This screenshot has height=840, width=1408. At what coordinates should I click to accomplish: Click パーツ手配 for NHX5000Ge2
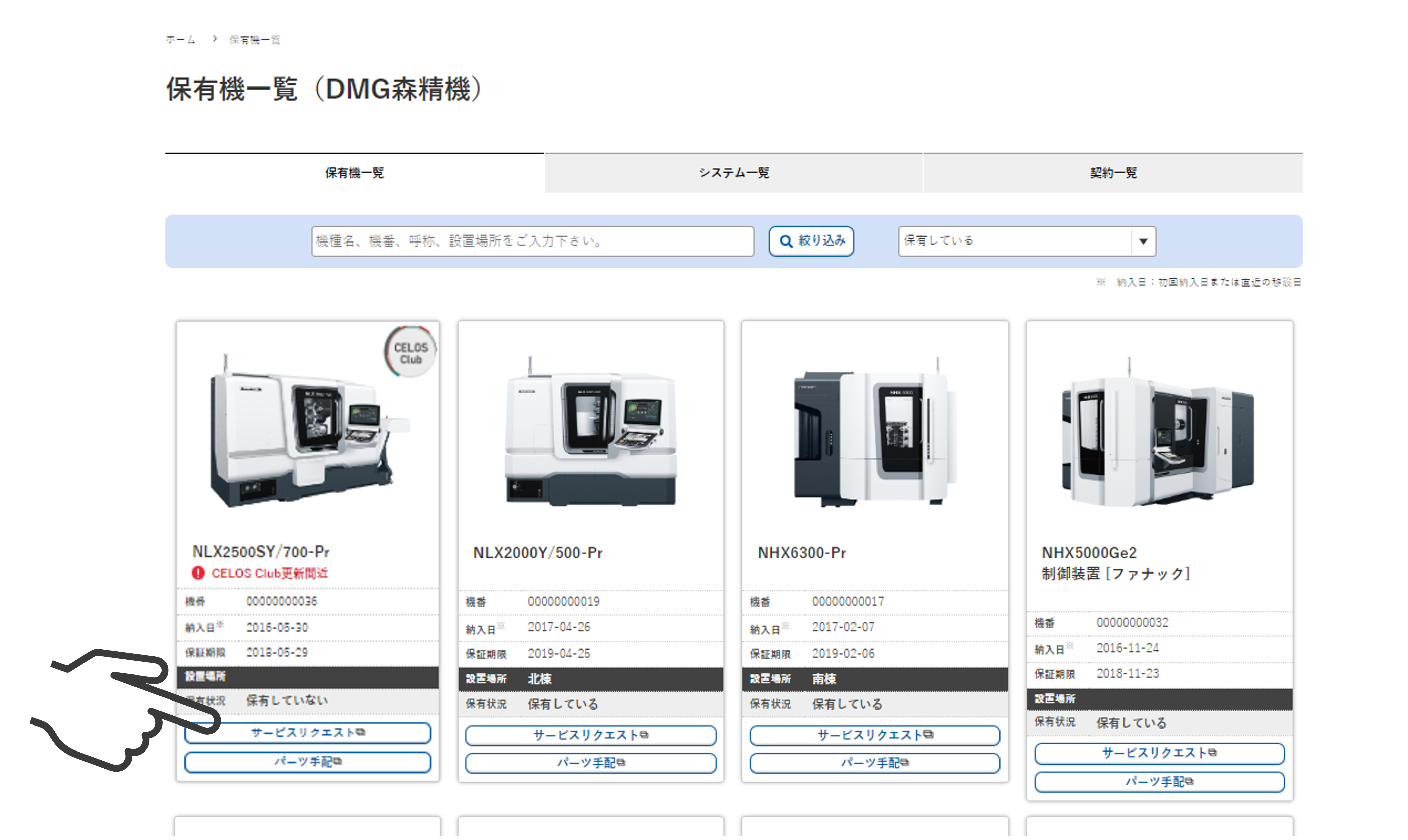click(1159, 782)
